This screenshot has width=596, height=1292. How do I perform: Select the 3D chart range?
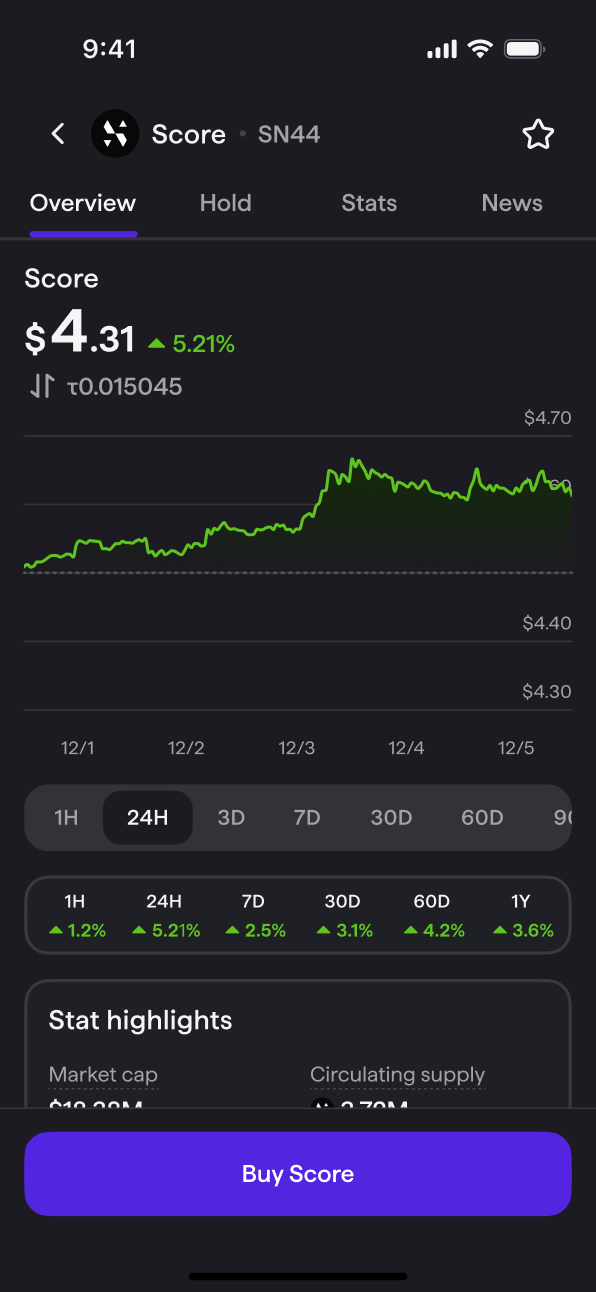231,818
